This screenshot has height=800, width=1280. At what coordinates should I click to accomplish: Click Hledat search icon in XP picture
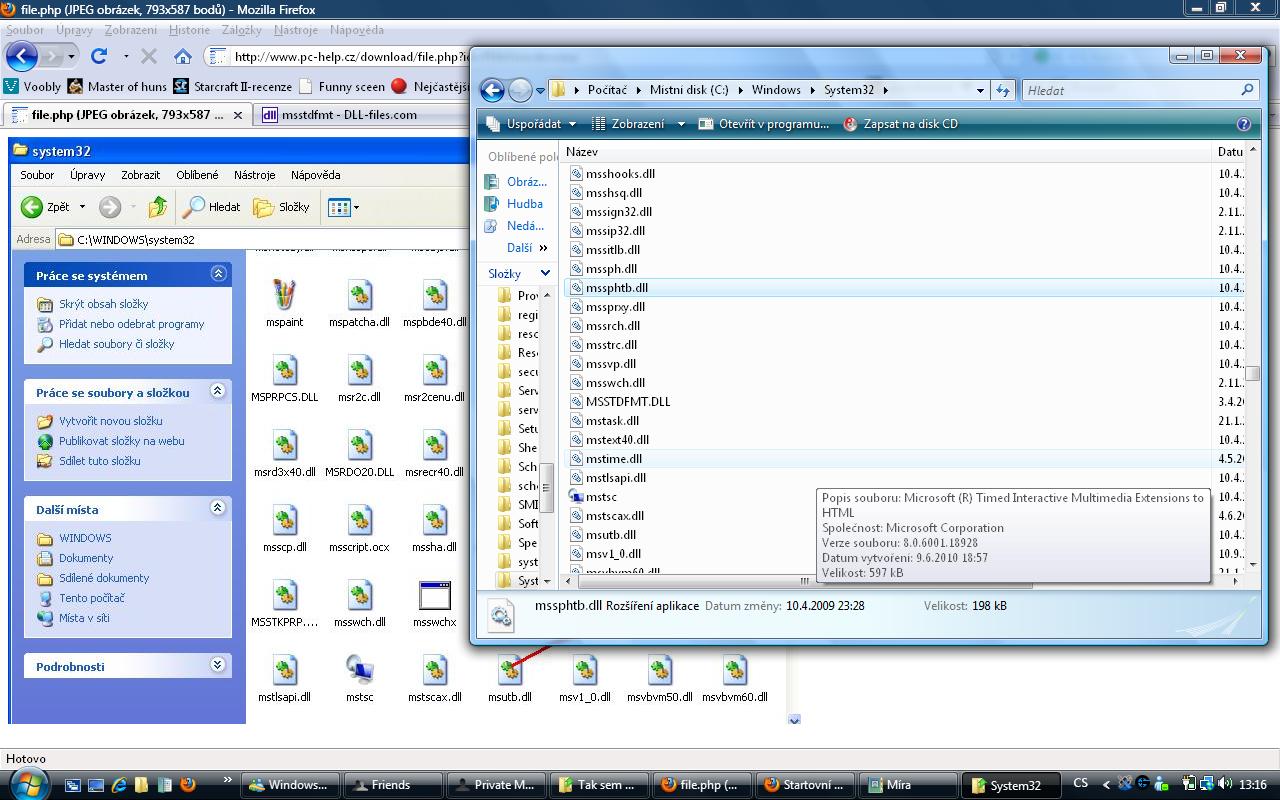[194, 207]
